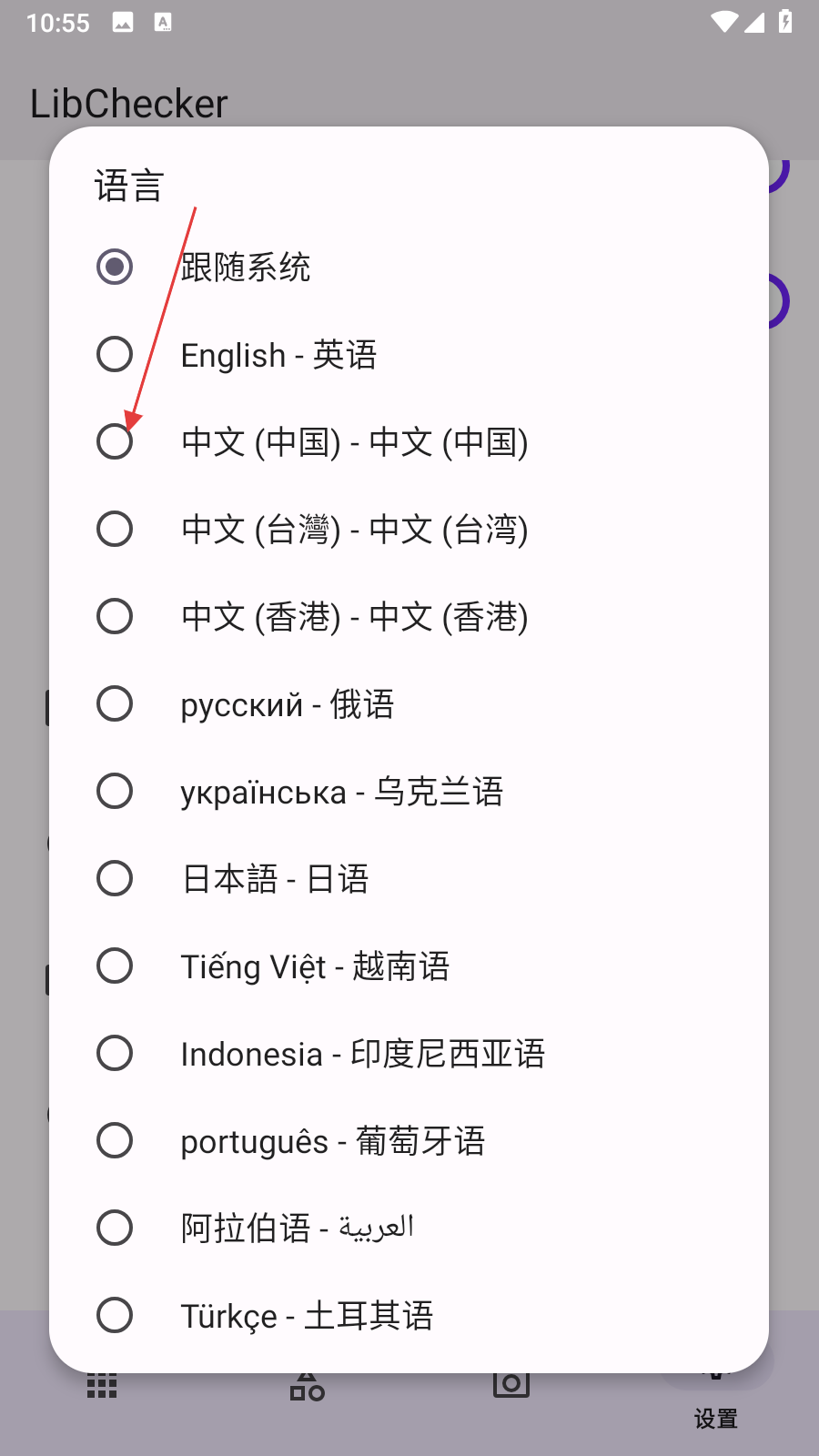Viewport: 819px width, 1456px height.
Task: Select українська - 乌克兰语 radio button
Action: point(115,791)
